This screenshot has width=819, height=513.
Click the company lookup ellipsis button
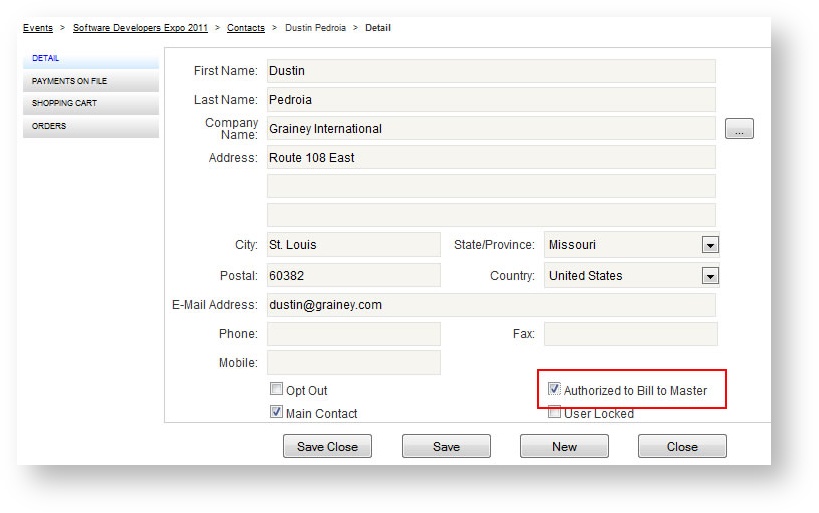pos(738,129)
